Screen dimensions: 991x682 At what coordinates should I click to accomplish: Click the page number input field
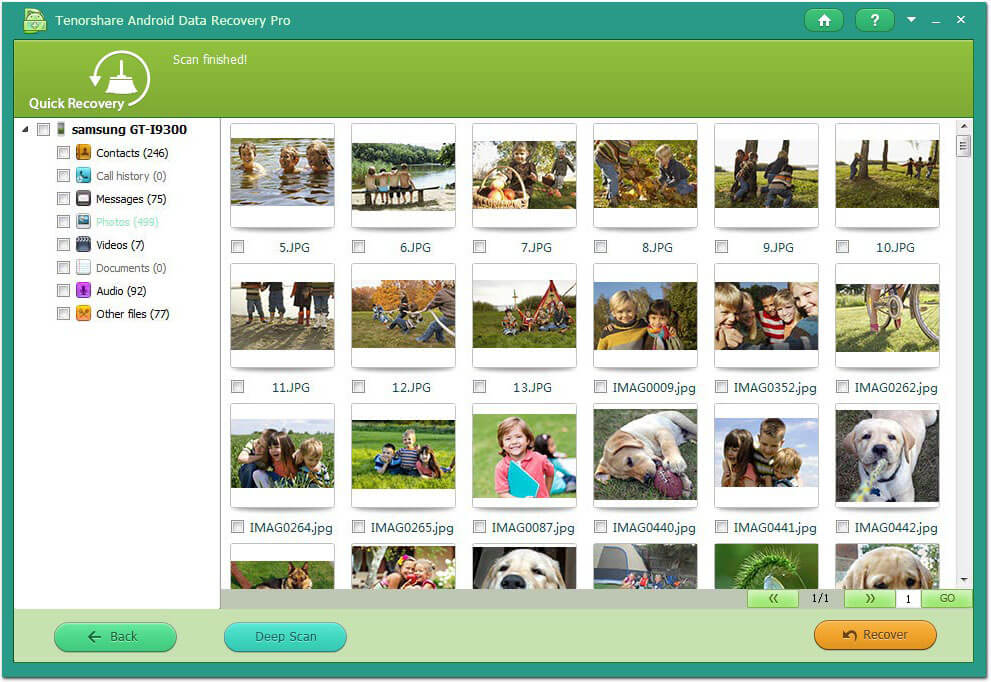[908, 599]
